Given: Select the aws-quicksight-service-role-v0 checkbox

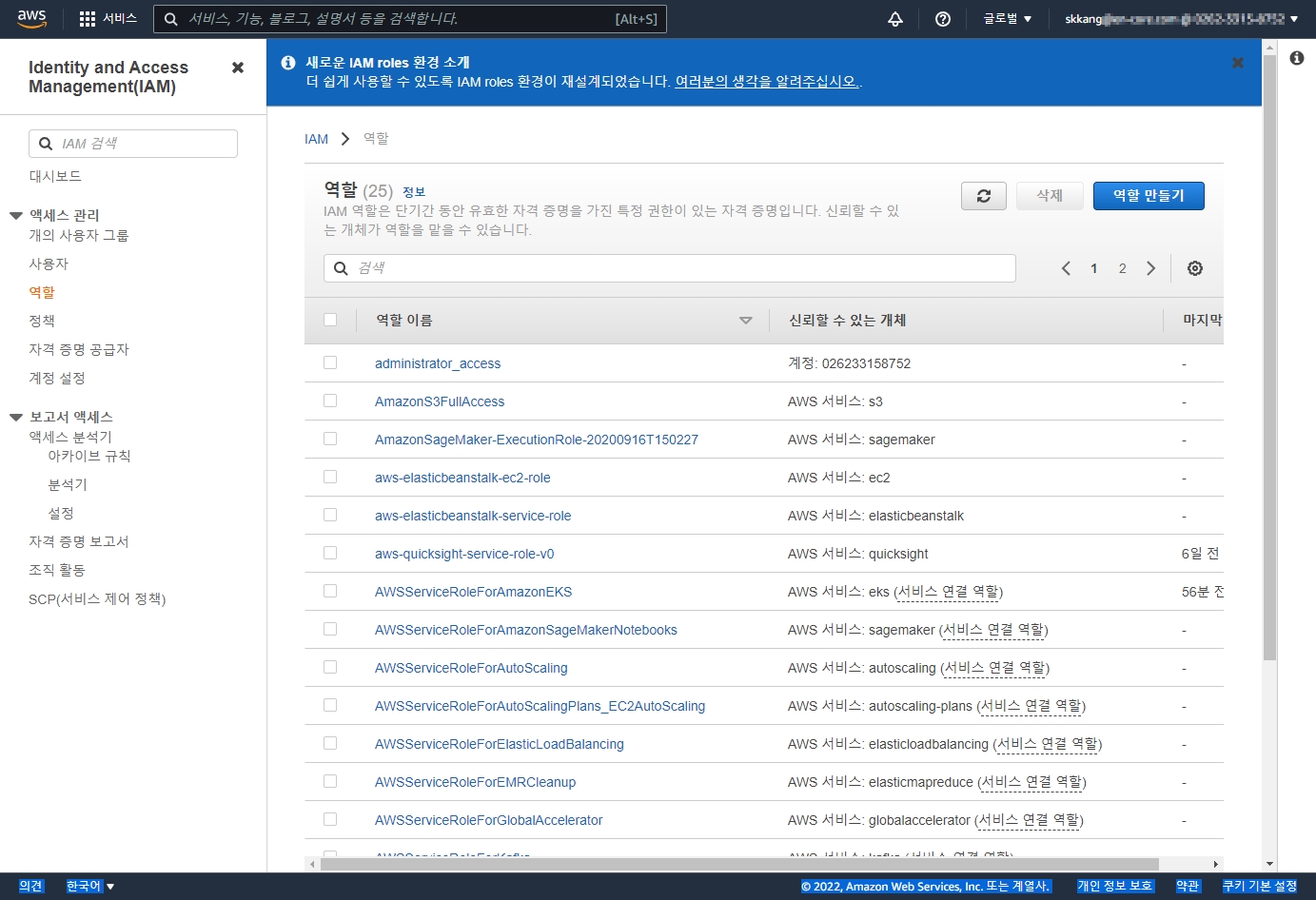Looking at the screenshot, I should click(x=330, y=553).
